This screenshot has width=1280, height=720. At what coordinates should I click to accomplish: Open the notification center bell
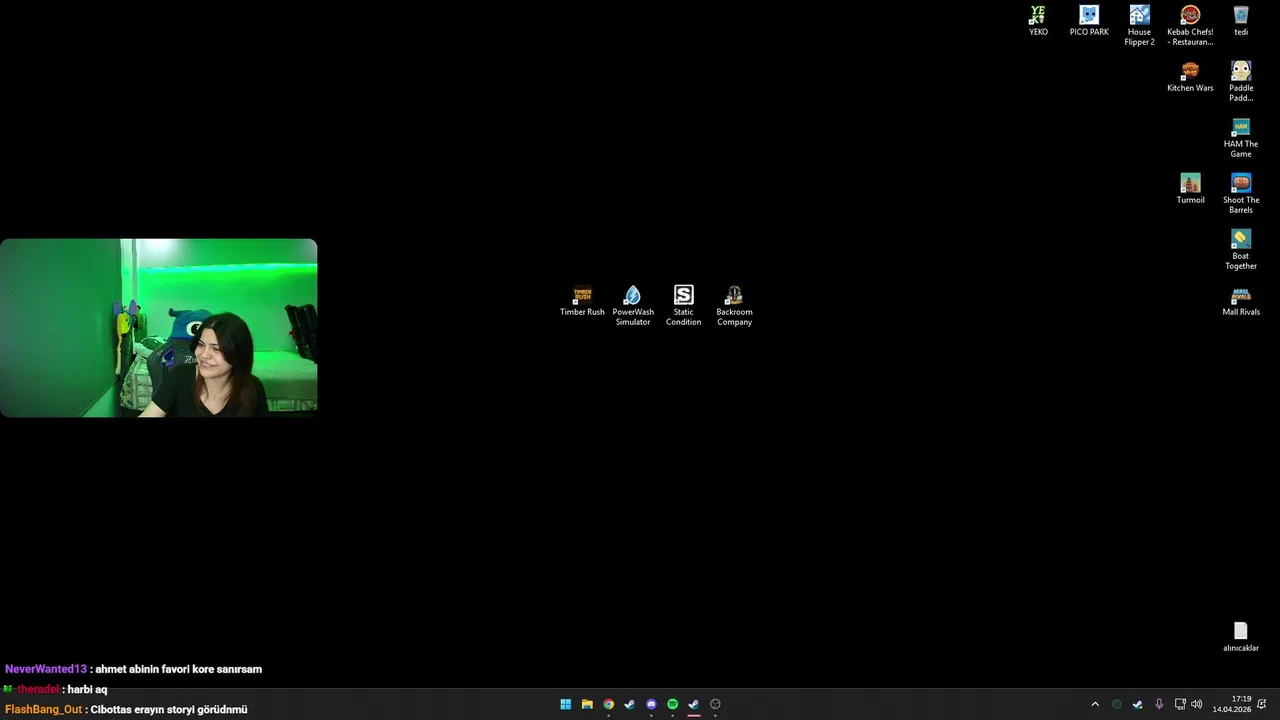(x=1262, y=704)
